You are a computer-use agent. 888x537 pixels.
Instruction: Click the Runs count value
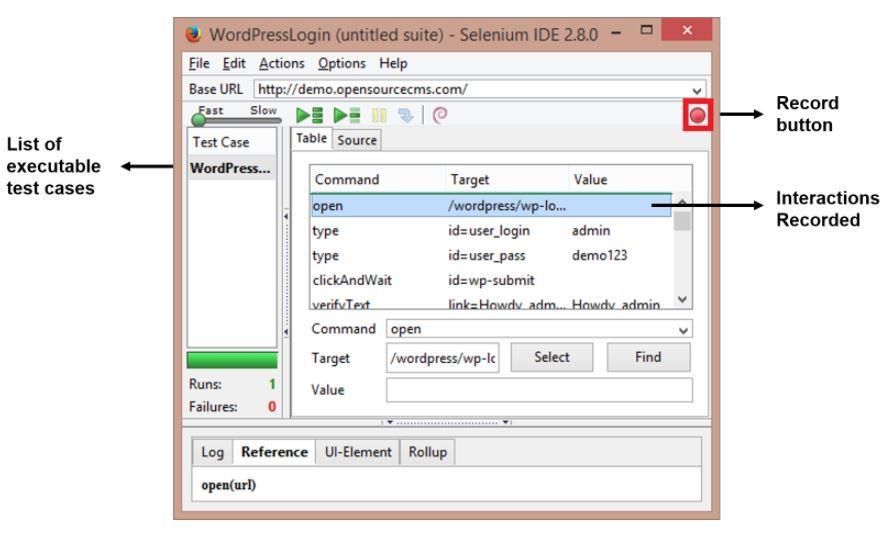coord(272,384)
